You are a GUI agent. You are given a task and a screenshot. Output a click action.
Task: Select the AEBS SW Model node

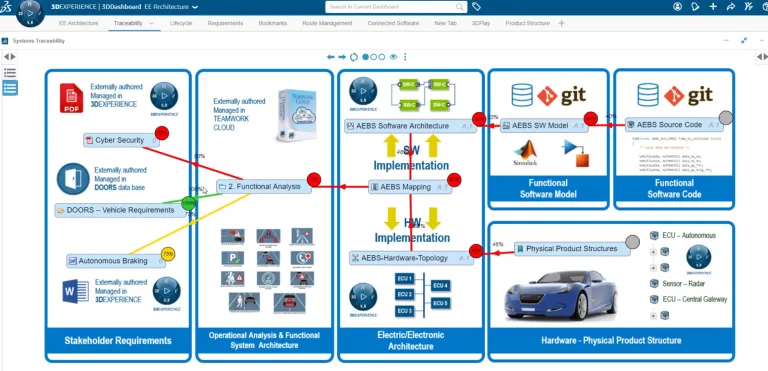[x=544, y=126]
